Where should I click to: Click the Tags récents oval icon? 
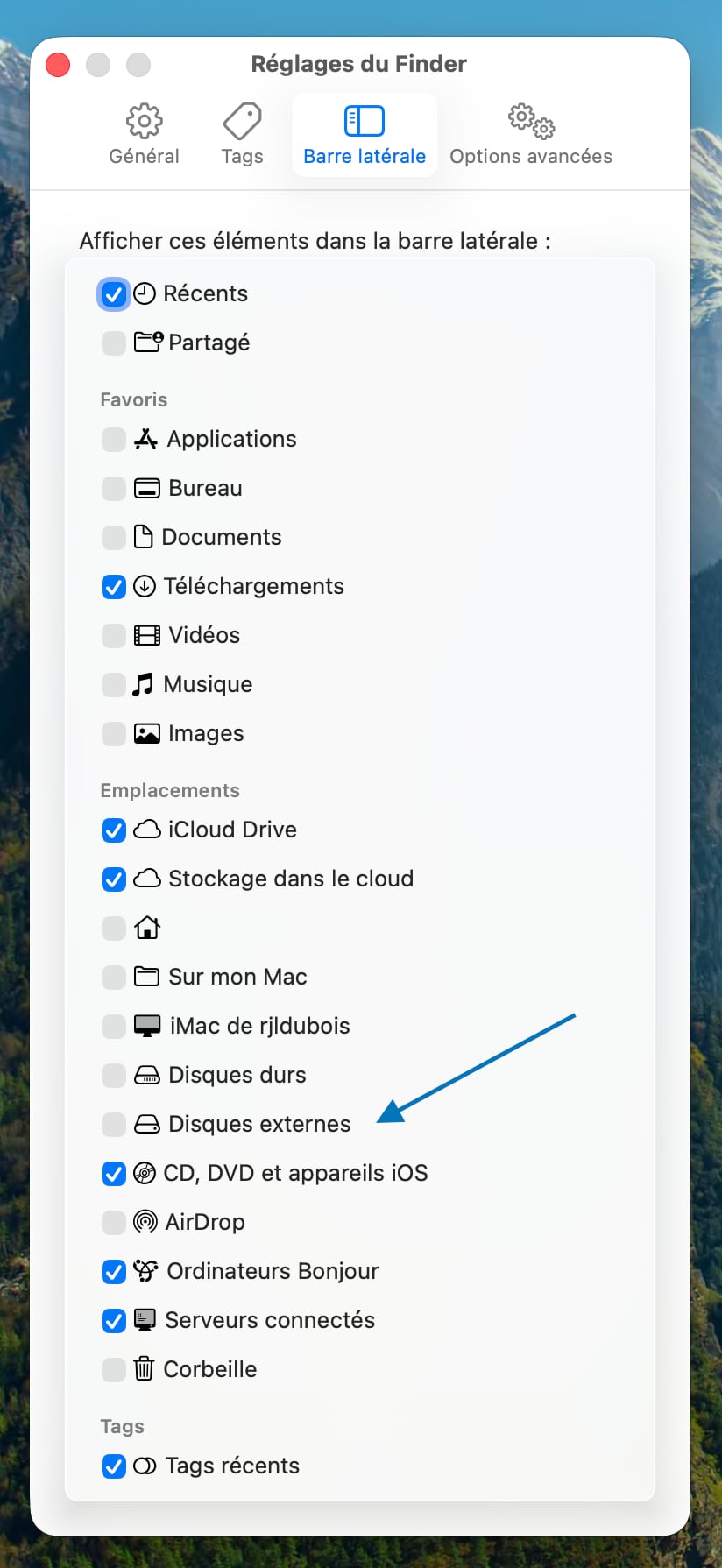click(145, 1466)
